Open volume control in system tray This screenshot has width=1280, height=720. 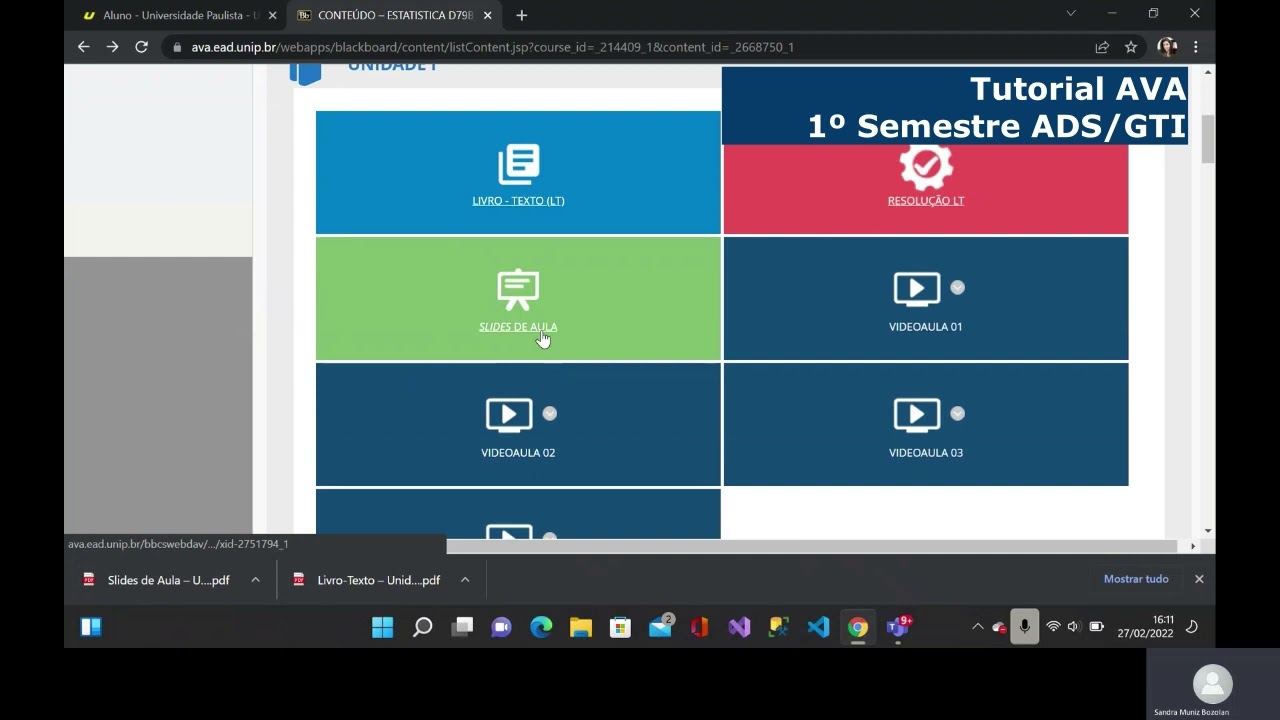click(1073, 627)
